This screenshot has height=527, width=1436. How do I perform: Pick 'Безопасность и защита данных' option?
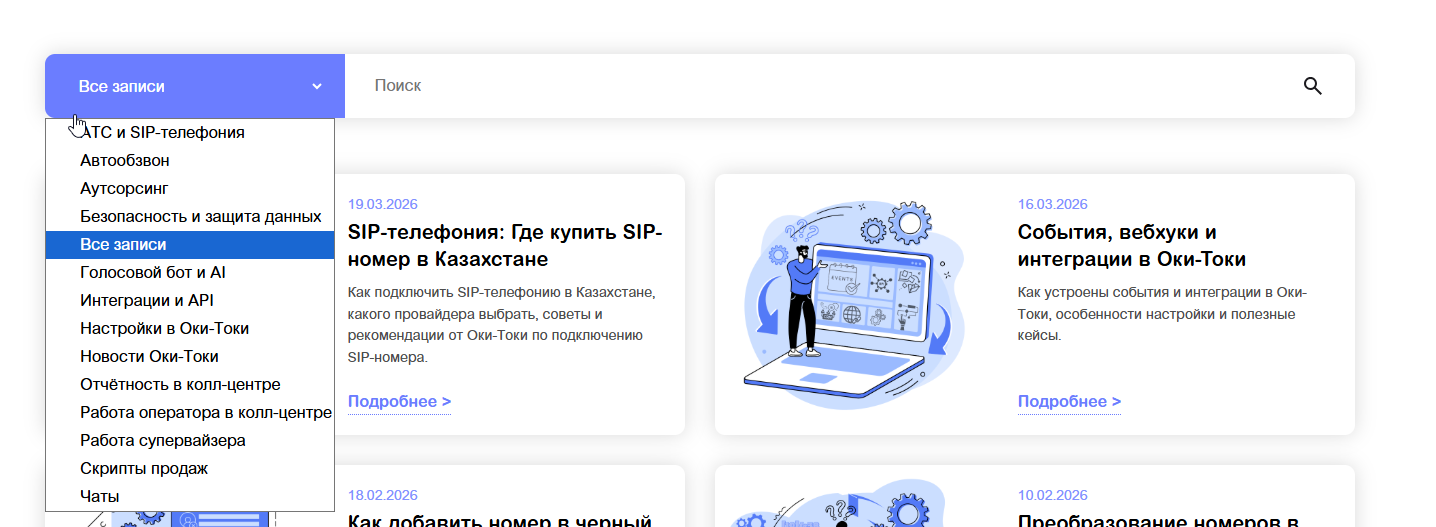click(190, 216)
